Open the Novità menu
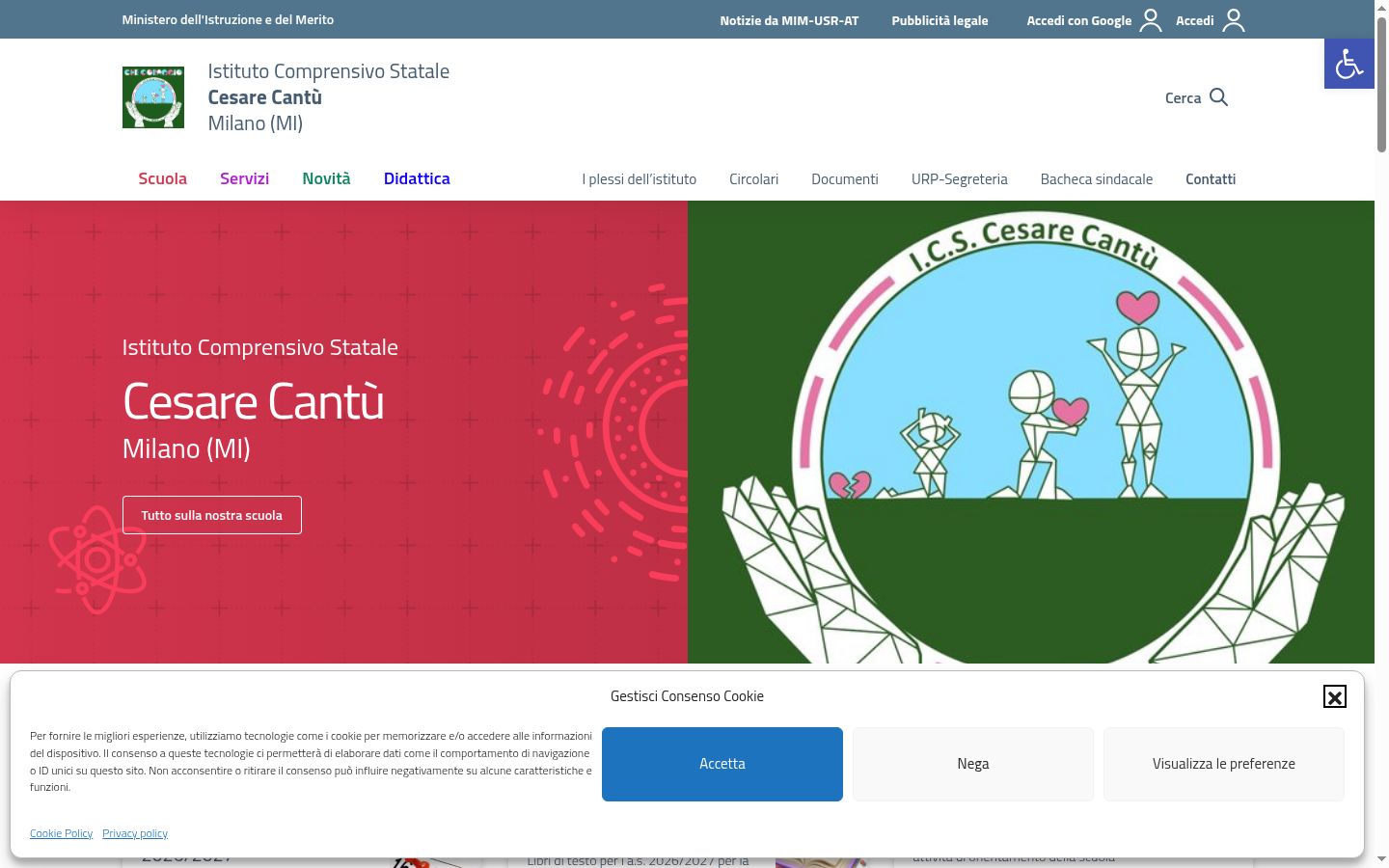Screen dimensions: 1389x868 (326, 178)
